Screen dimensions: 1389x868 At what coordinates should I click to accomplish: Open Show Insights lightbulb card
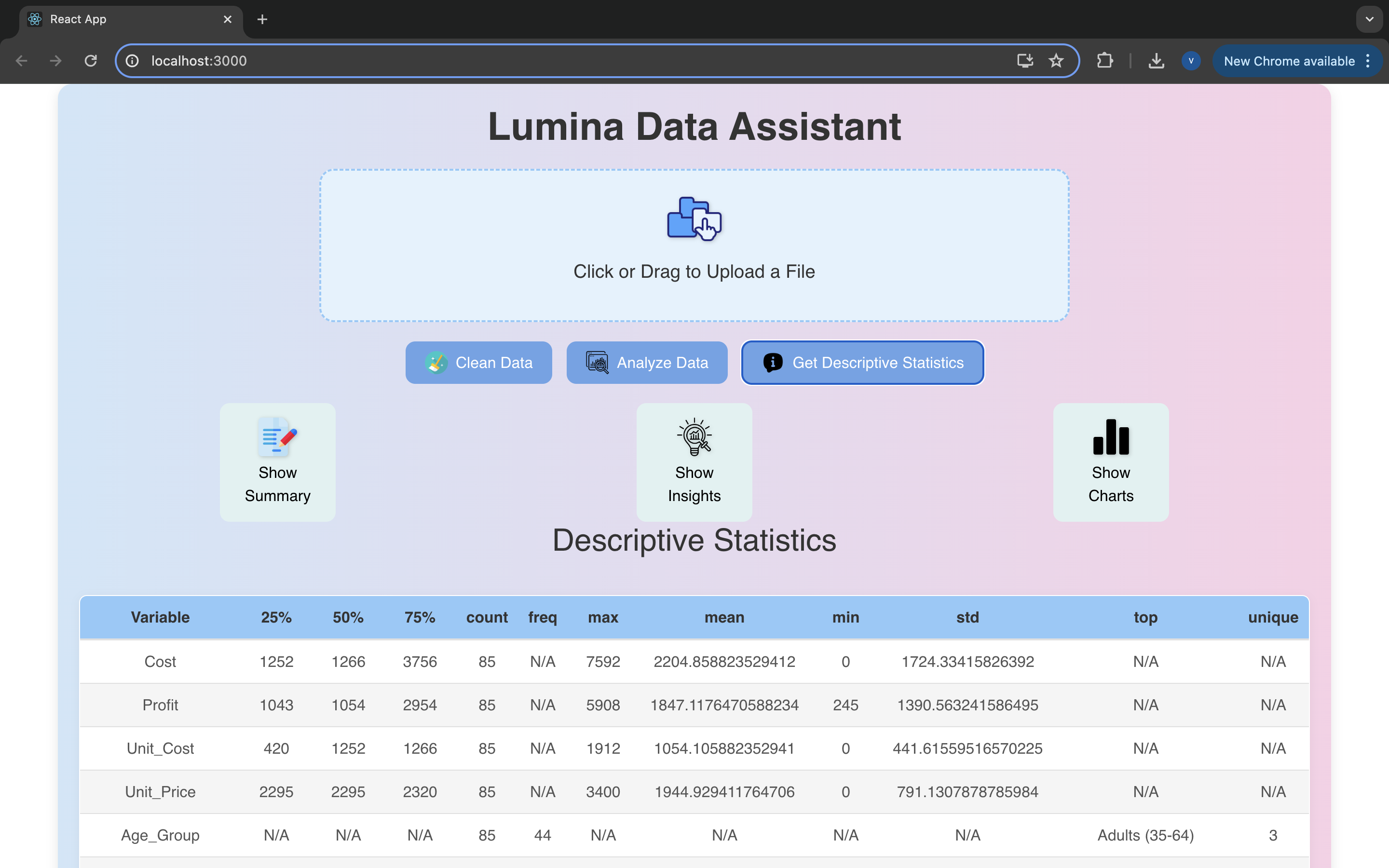point(694,462)
